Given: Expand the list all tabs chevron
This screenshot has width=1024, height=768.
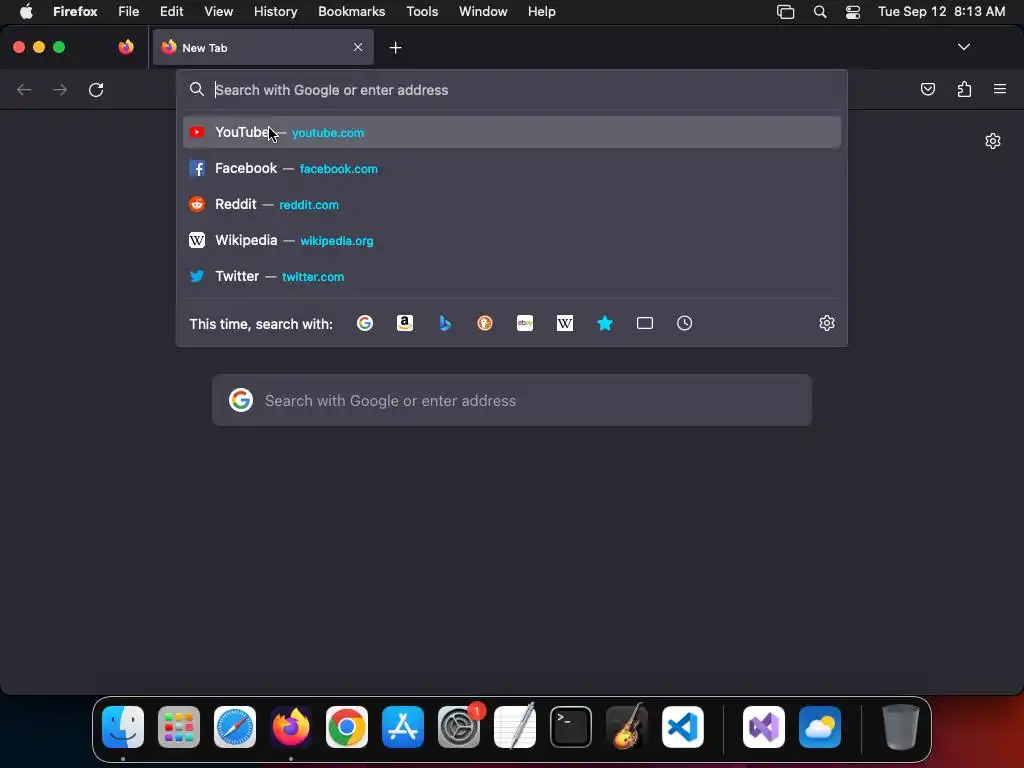Looking at the screenshot, I should point(963,47).
